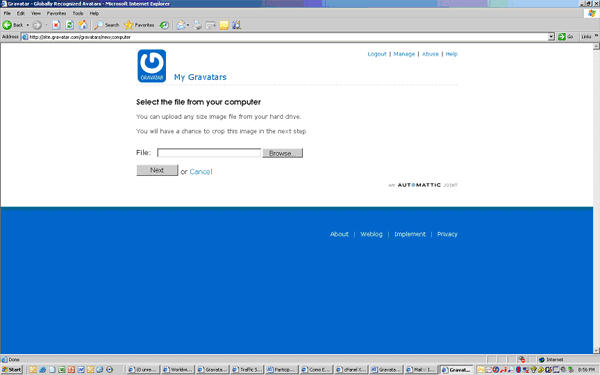Click the address bar URL field
The width and height of the screenshot is (600, 375).
click(x=288, y=37)
